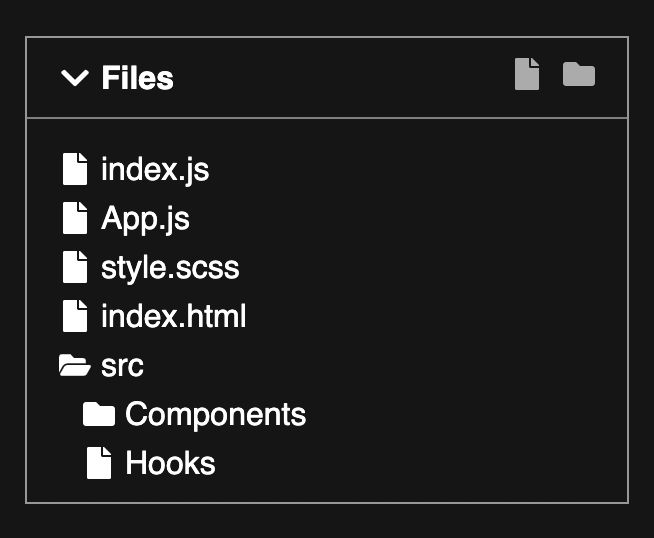Collapse the open src folder icon

pos(75,365)
